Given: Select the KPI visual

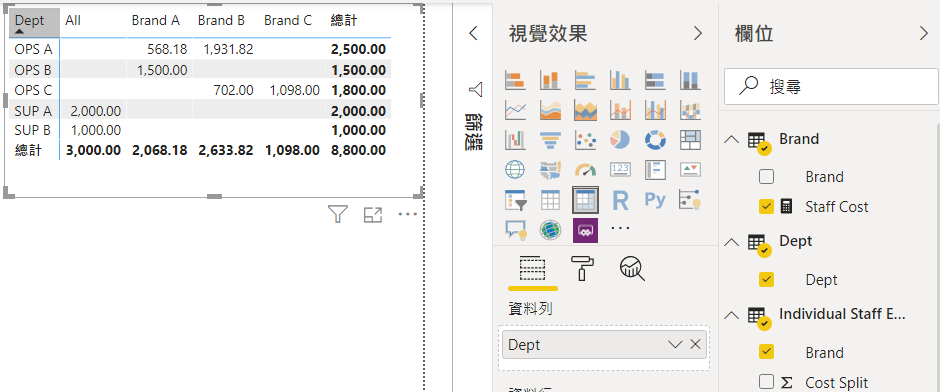Looking at the screenshot, I should [690, 170].
